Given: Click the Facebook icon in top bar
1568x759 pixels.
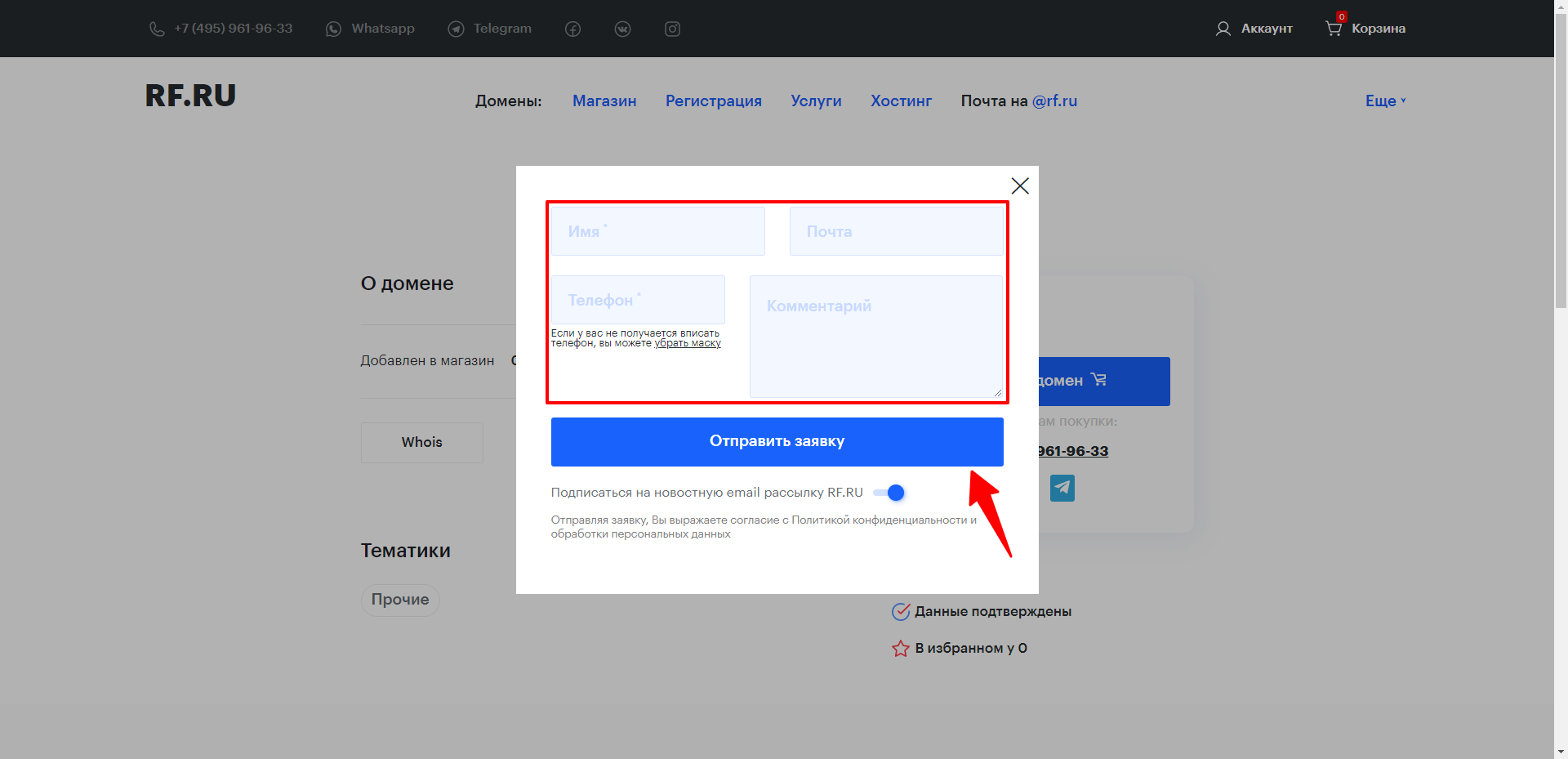Looking at the screenshot, I should coord(572,29).
